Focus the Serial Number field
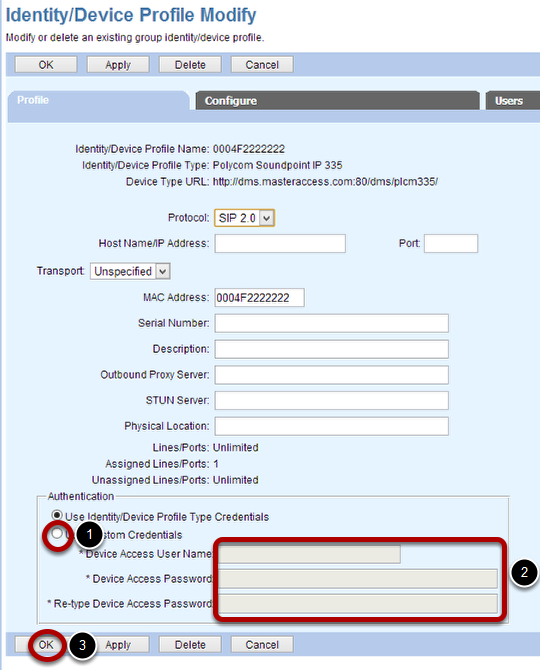The width and height of the screenshot is (540, 670). click(x=332, y=323)
